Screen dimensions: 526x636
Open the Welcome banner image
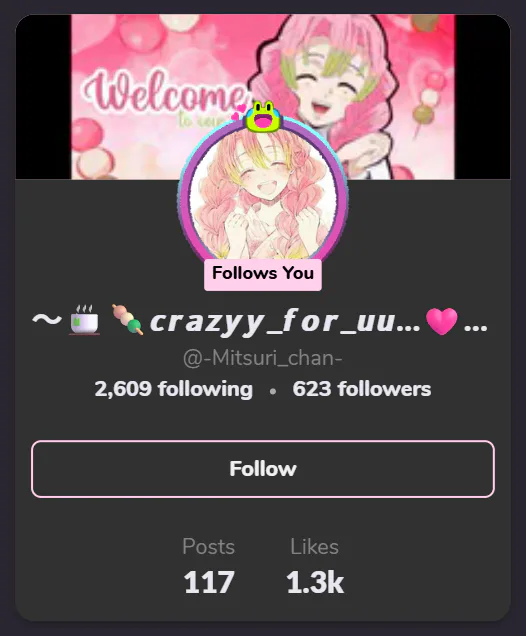point(263,97)
